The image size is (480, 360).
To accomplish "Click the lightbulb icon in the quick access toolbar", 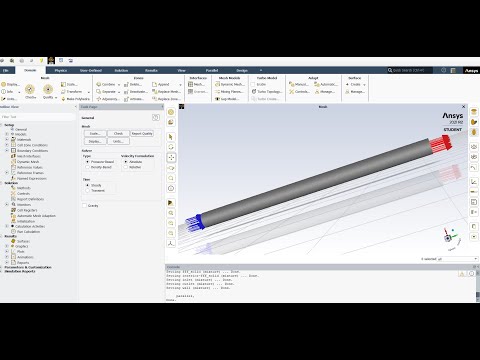I will coord(41,61).
